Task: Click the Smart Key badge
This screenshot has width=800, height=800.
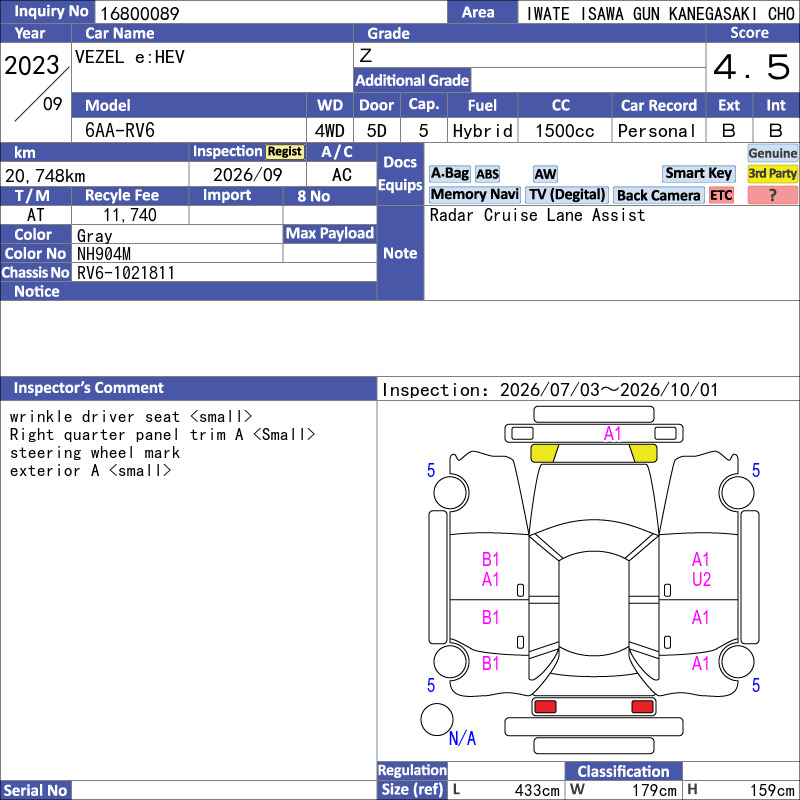Action: click(x=698, y=173)
